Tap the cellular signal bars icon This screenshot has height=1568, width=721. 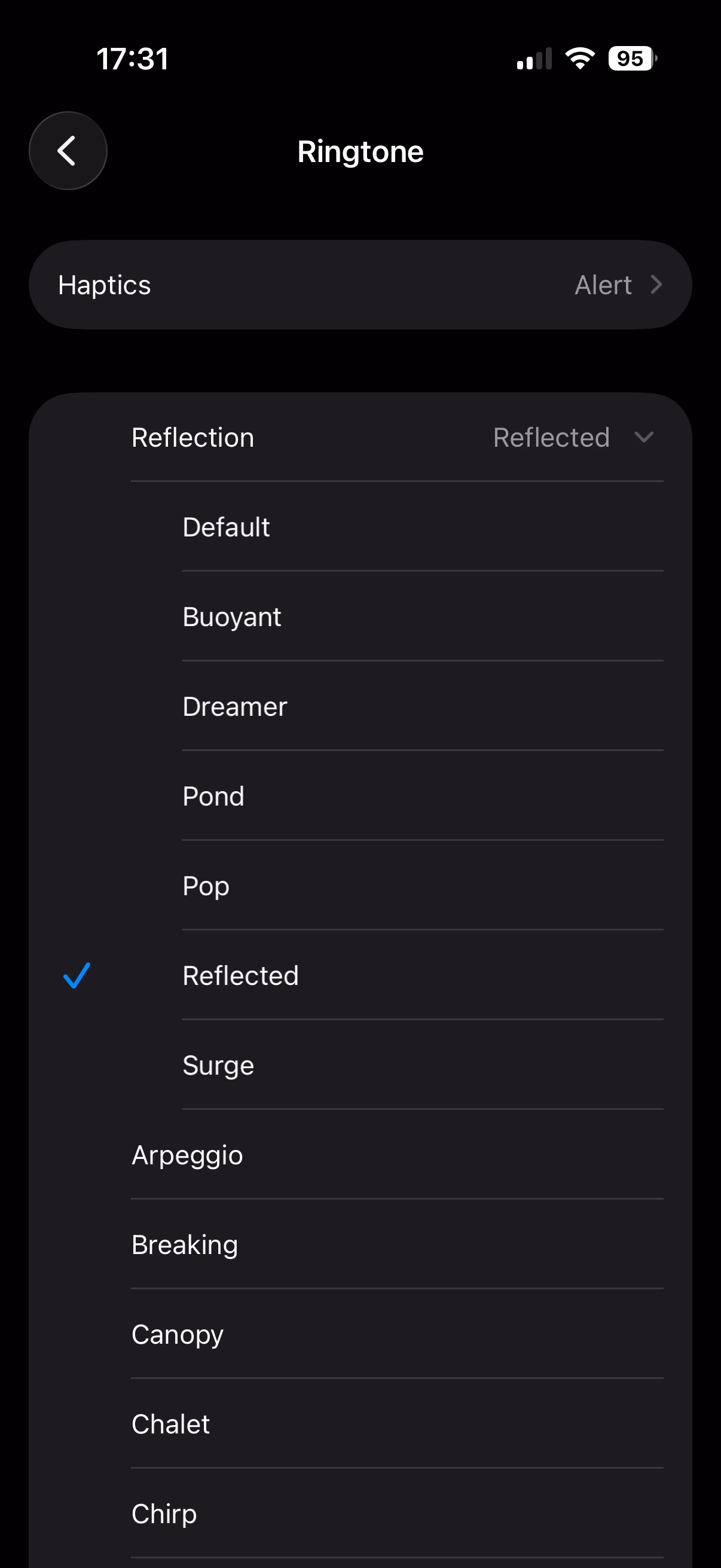[x=534, y=59]
